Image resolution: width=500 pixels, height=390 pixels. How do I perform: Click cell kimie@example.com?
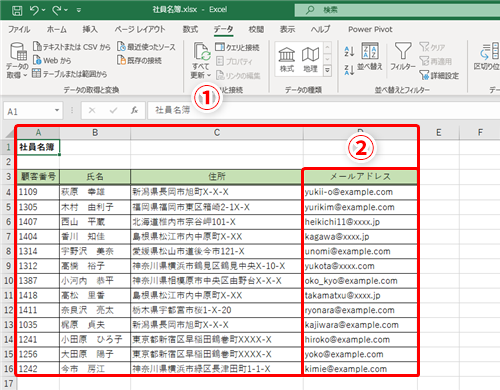click(360, 369)
